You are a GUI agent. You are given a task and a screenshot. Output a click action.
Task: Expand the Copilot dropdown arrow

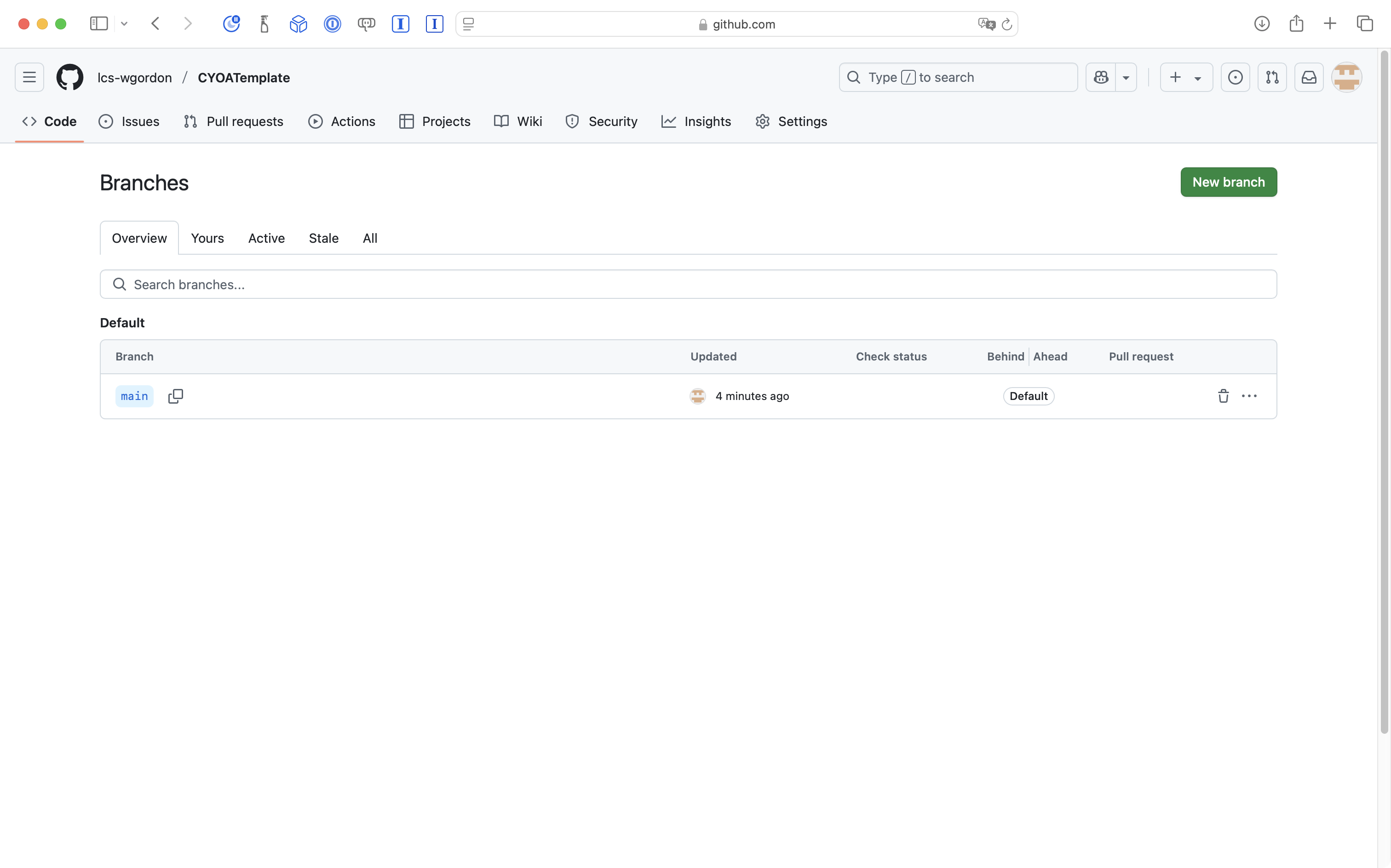(x=1126, y=78)
